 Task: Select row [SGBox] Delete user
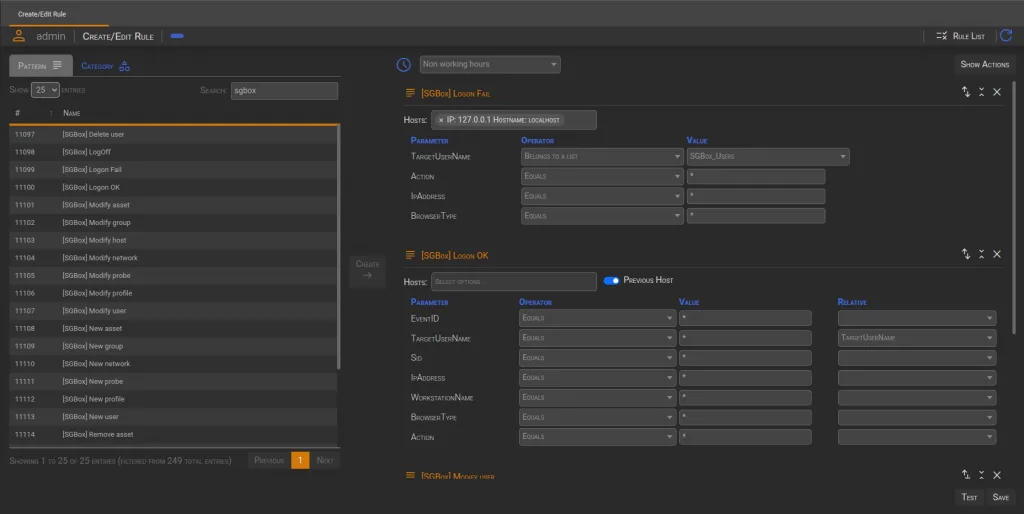click(x=173, y=135)
